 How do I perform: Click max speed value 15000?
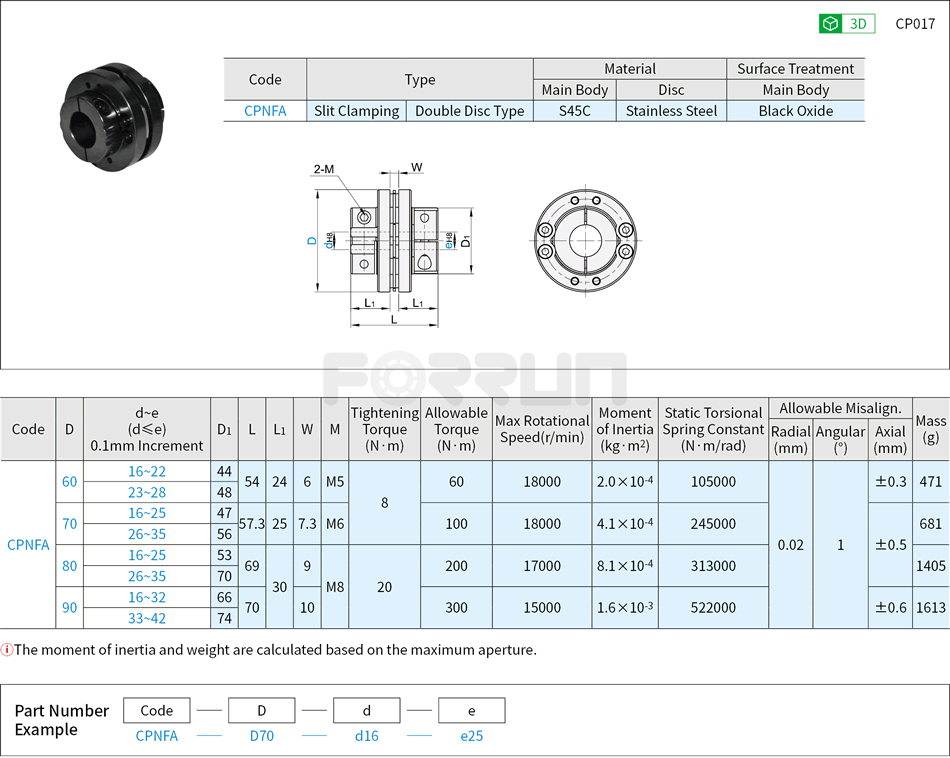[x=542, y=608]
